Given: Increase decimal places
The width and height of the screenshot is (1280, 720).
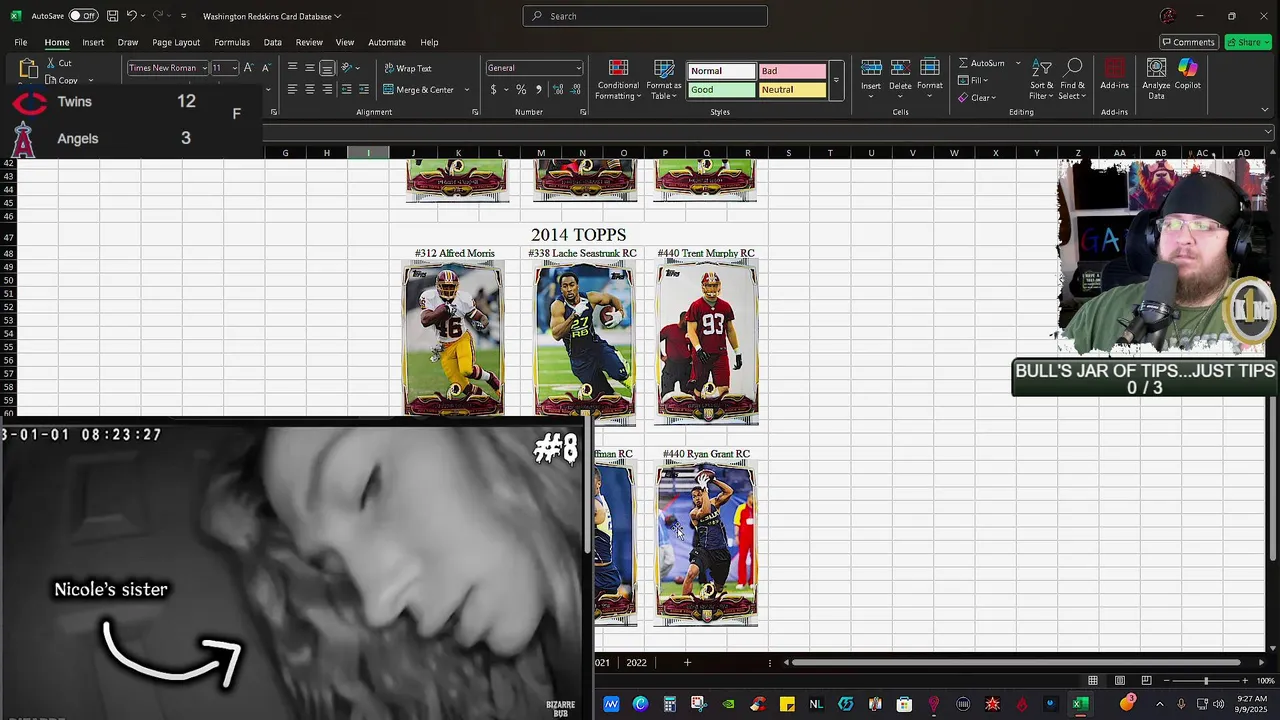Looking at the screenshot, I should (x=558, y=89).
